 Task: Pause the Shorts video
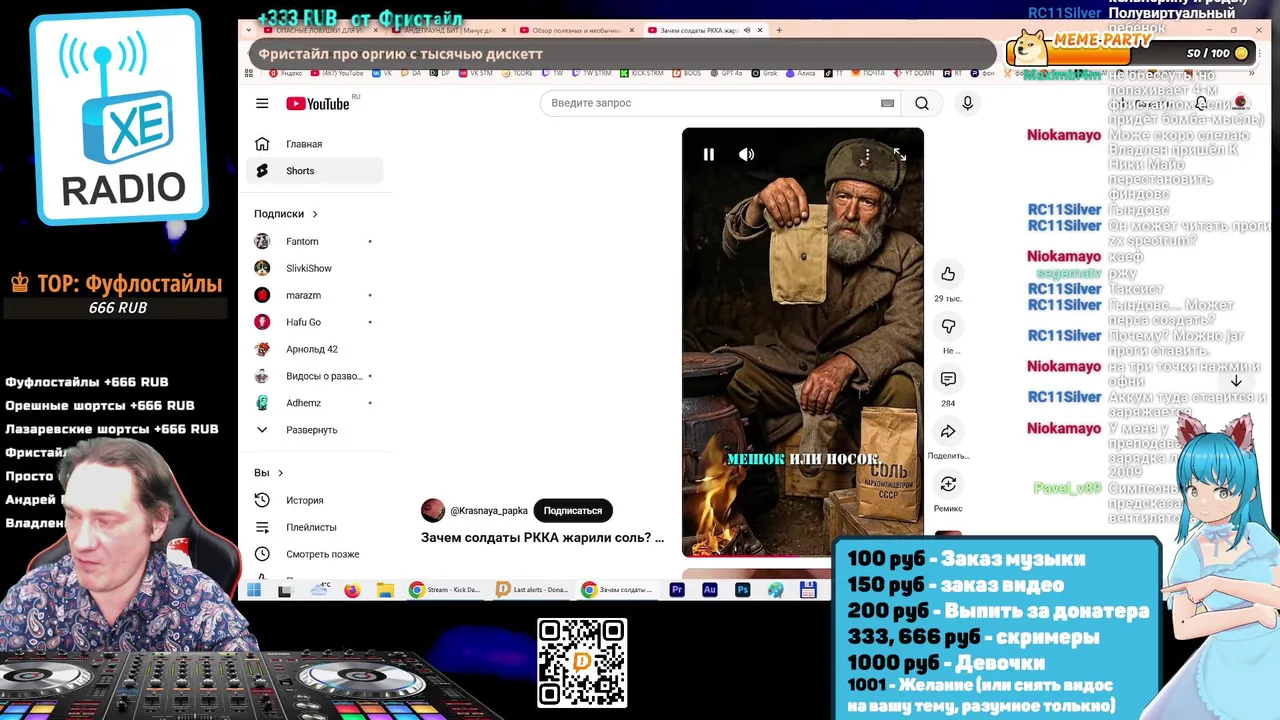click(709, 154)
